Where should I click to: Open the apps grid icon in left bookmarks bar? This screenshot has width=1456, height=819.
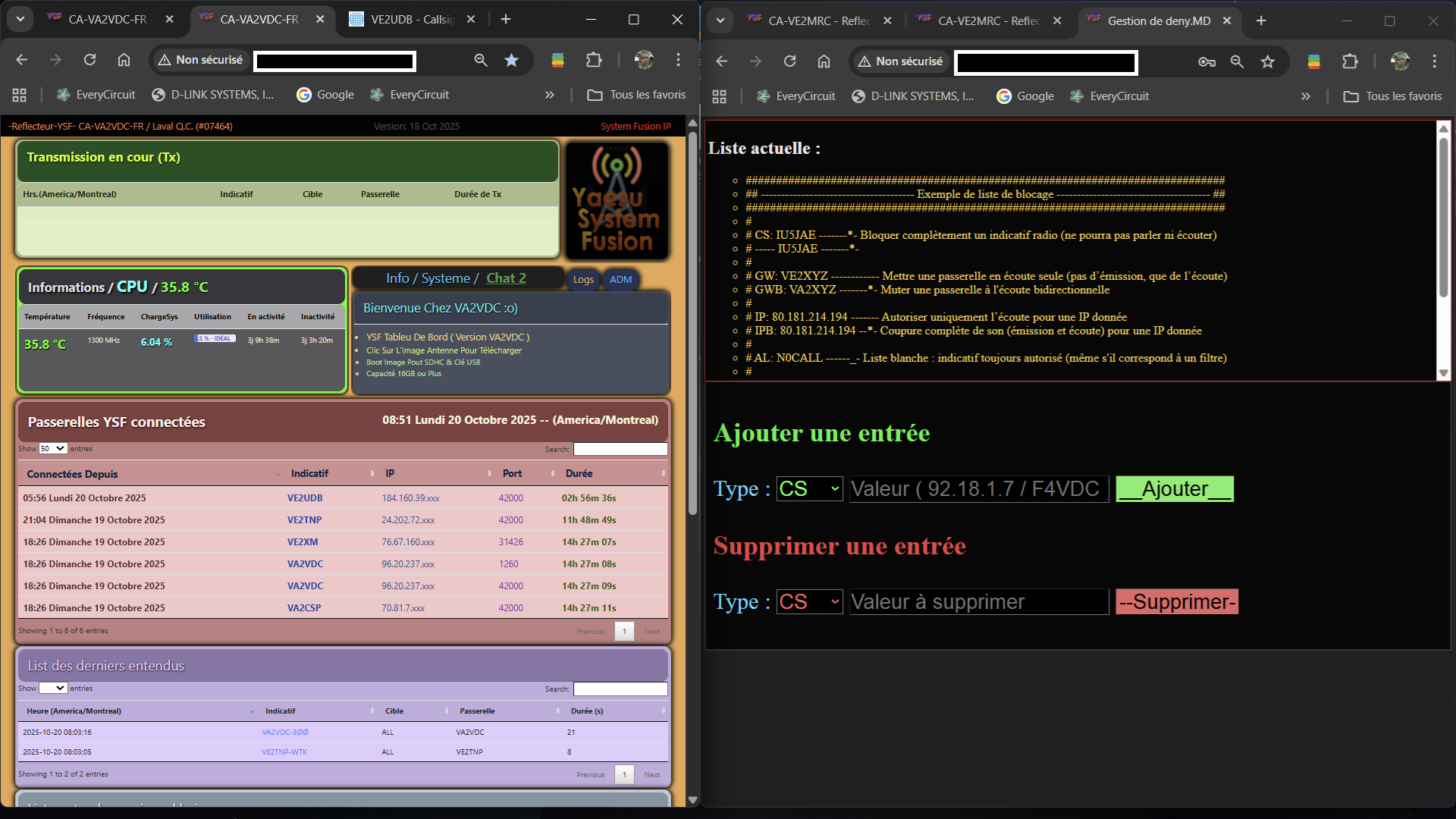click(x=20, y=95)
